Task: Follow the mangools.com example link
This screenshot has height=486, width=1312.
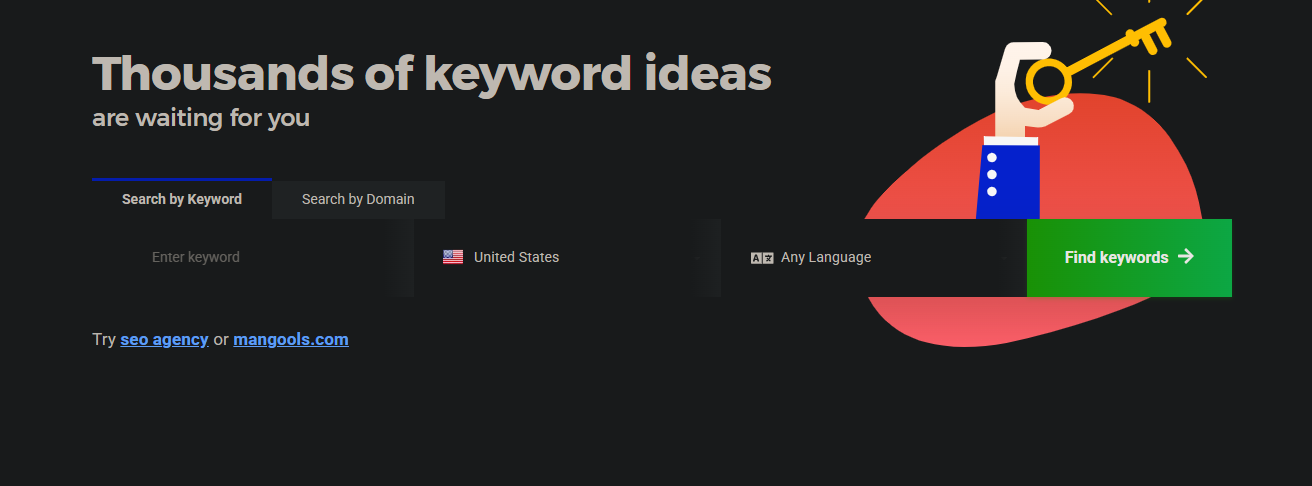Action: coord(291,339)
